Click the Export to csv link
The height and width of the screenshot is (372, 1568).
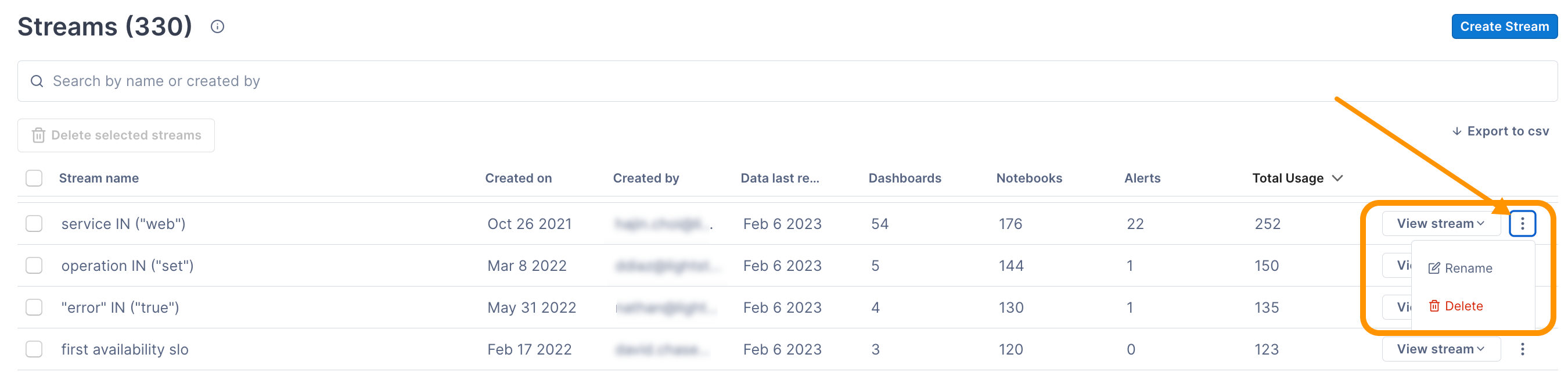(1507, 131)
